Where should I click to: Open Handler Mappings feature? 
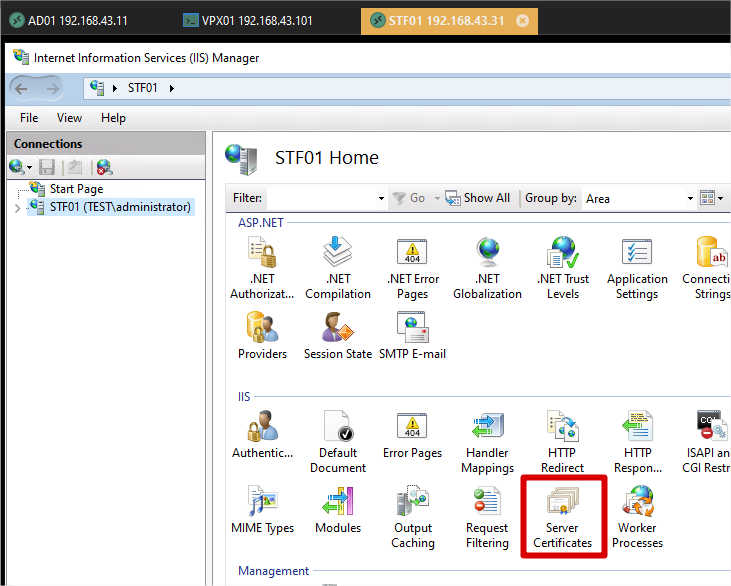(487, 442)
